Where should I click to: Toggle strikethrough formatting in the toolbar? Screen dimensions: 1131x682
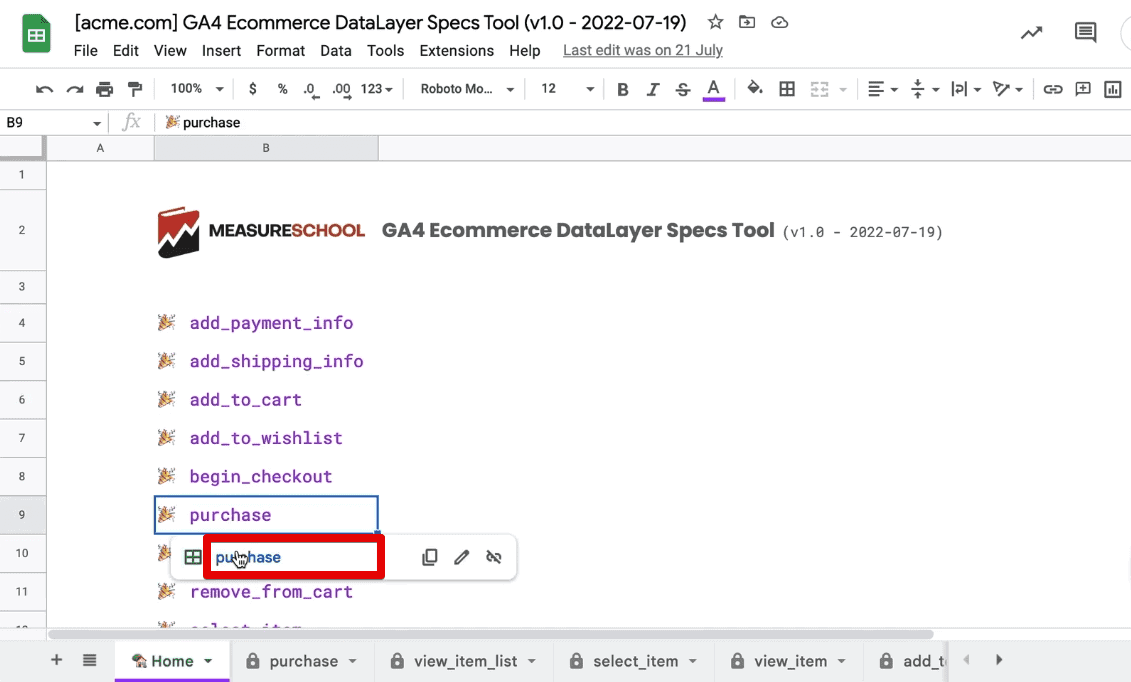(x=682, y=89)
